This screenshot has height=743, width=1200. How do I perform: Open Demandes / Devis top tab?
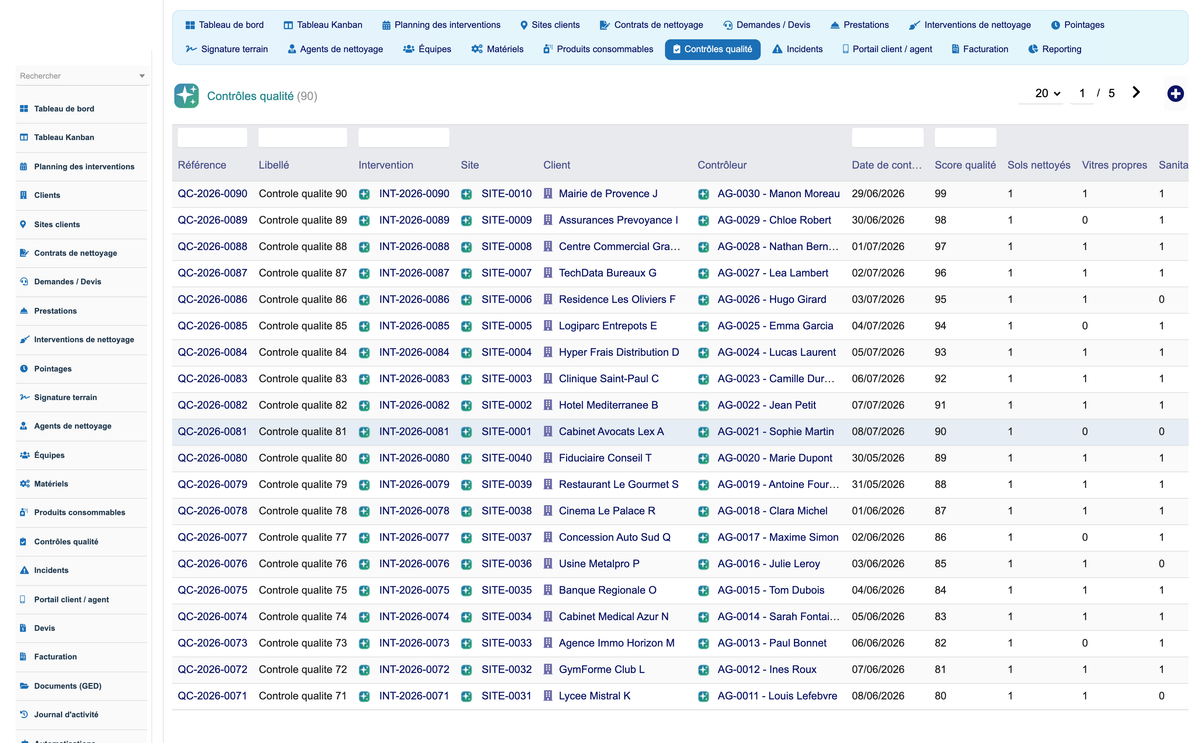tap(766, 25)
